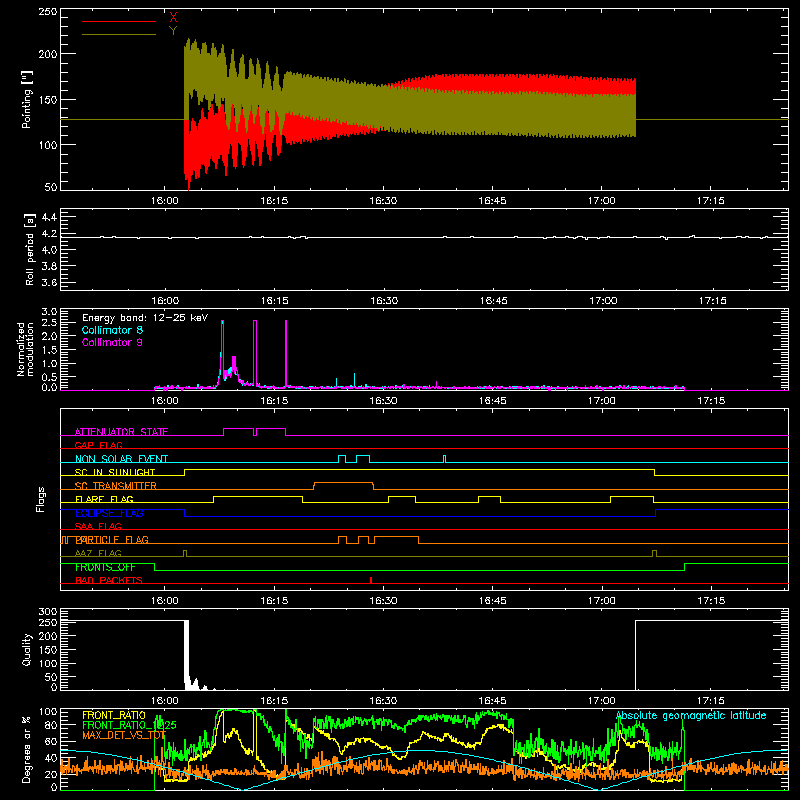Click the red BAD_PACKETS spike near 16:28
The image size is (800, 800).
371,580
